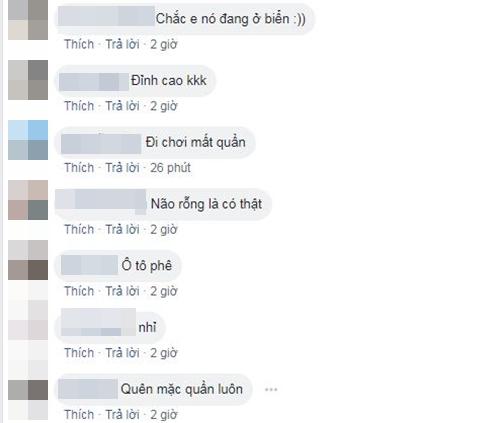Click 'Thích' under 'Ô tô phê'
500x423 pixels.
click(x=79, y=291)
